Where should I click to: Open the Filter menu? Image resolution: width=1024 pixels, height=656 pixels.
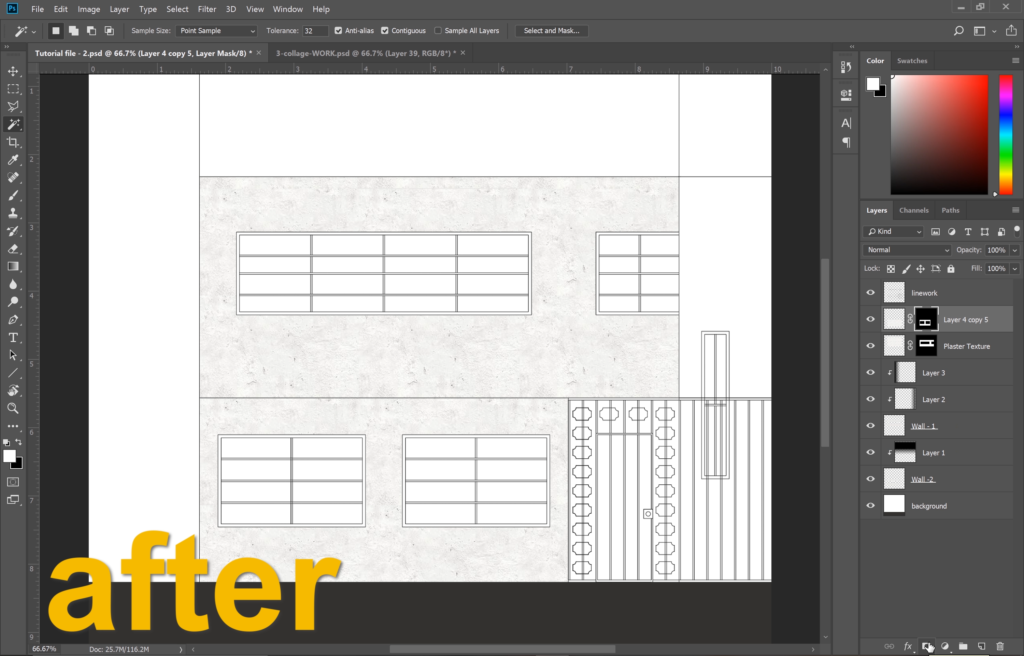click(x=207, y=9)
